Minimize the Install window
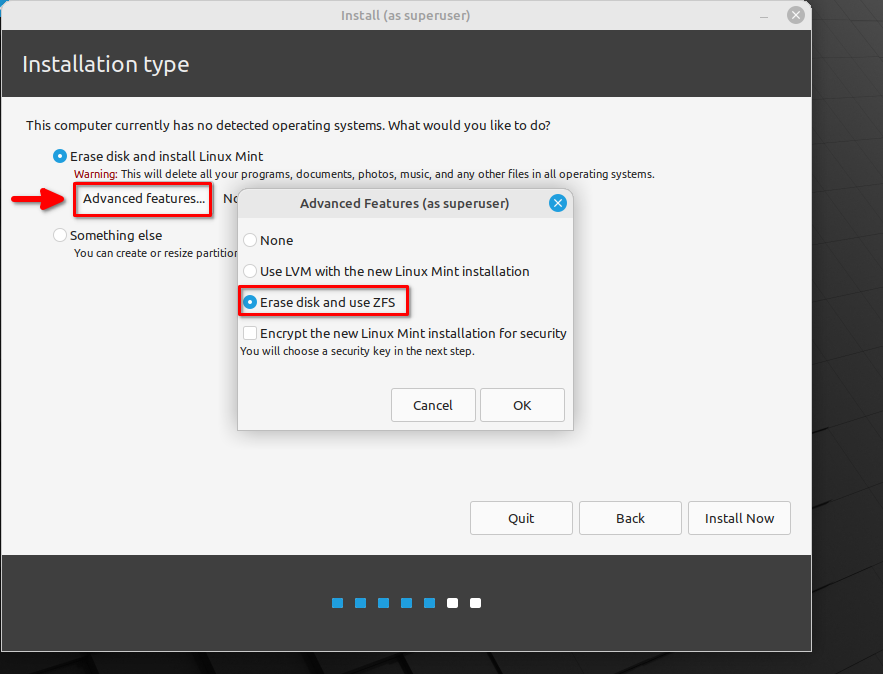The width and height of the screenshot is (883, 675). tap(764, 16)
